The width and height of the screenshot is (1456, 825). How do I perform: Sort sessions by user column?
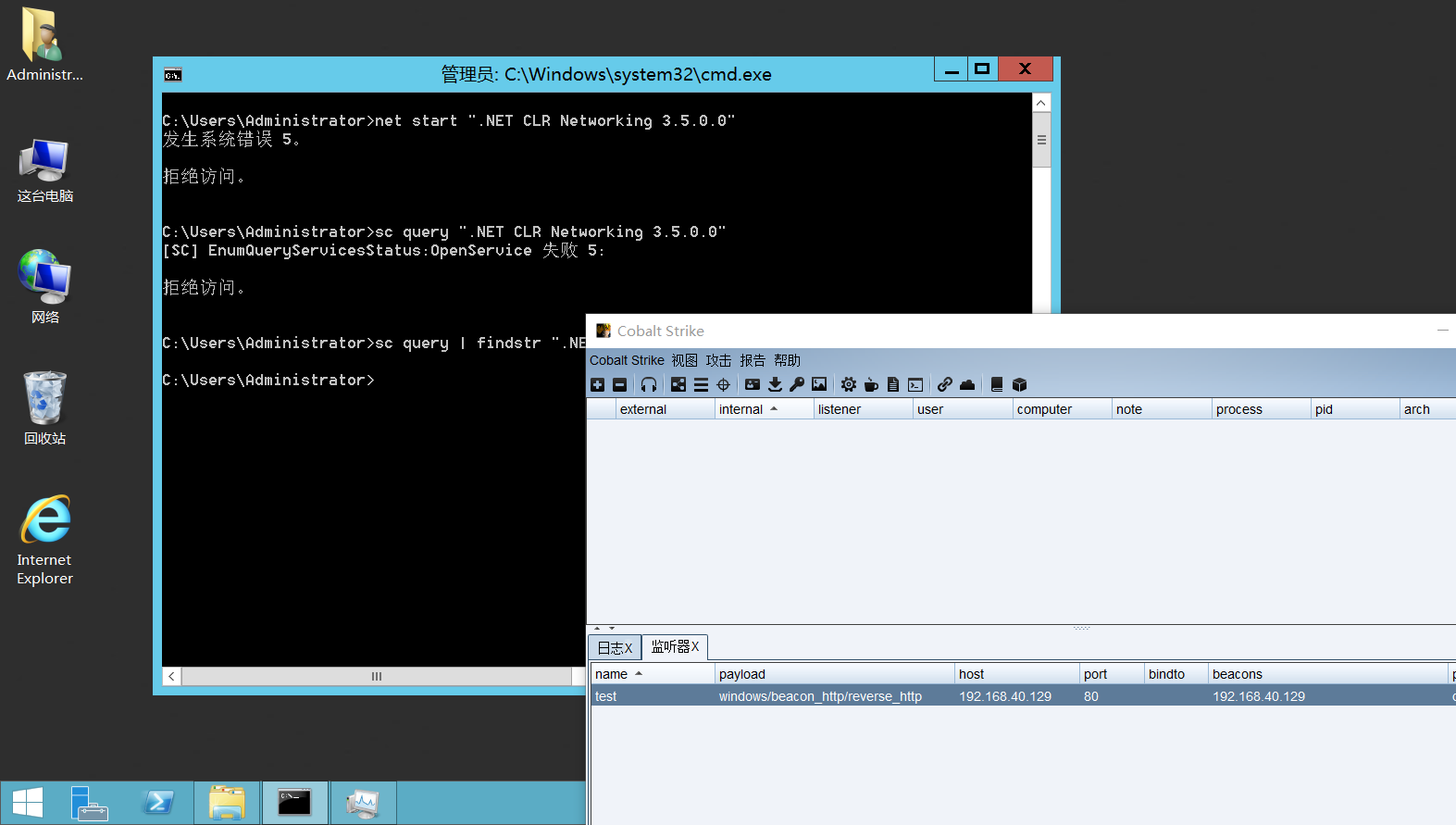click(x=963, y=409)
